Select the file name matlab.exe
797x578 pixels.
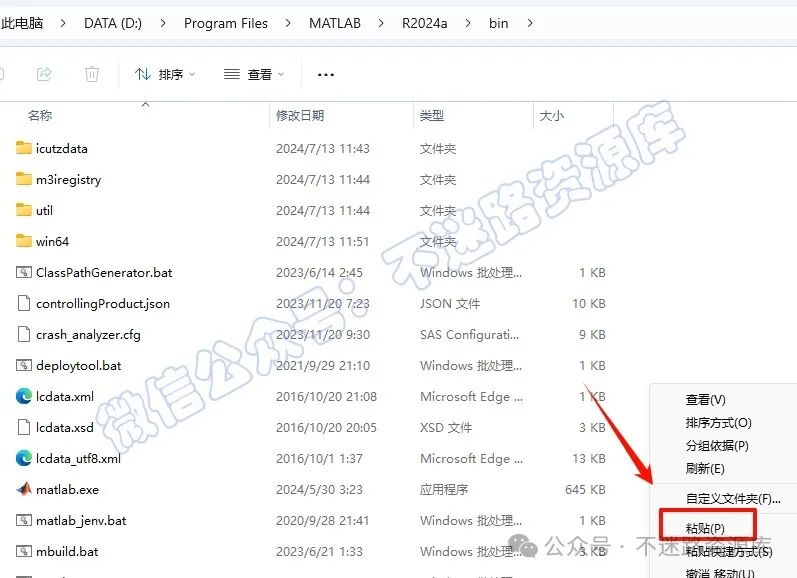[x=67, y=490]
